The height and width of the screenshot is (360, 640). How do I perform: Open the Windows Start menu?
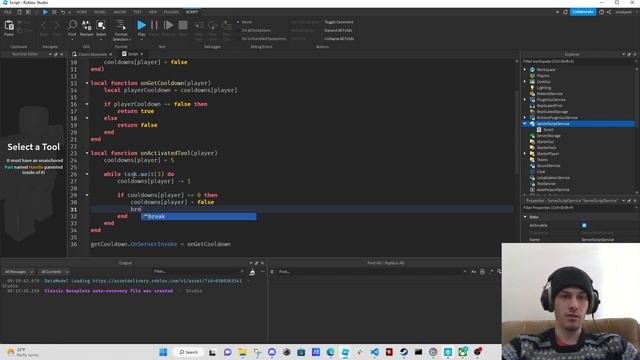pyautogui.click(x=163, y=352)
